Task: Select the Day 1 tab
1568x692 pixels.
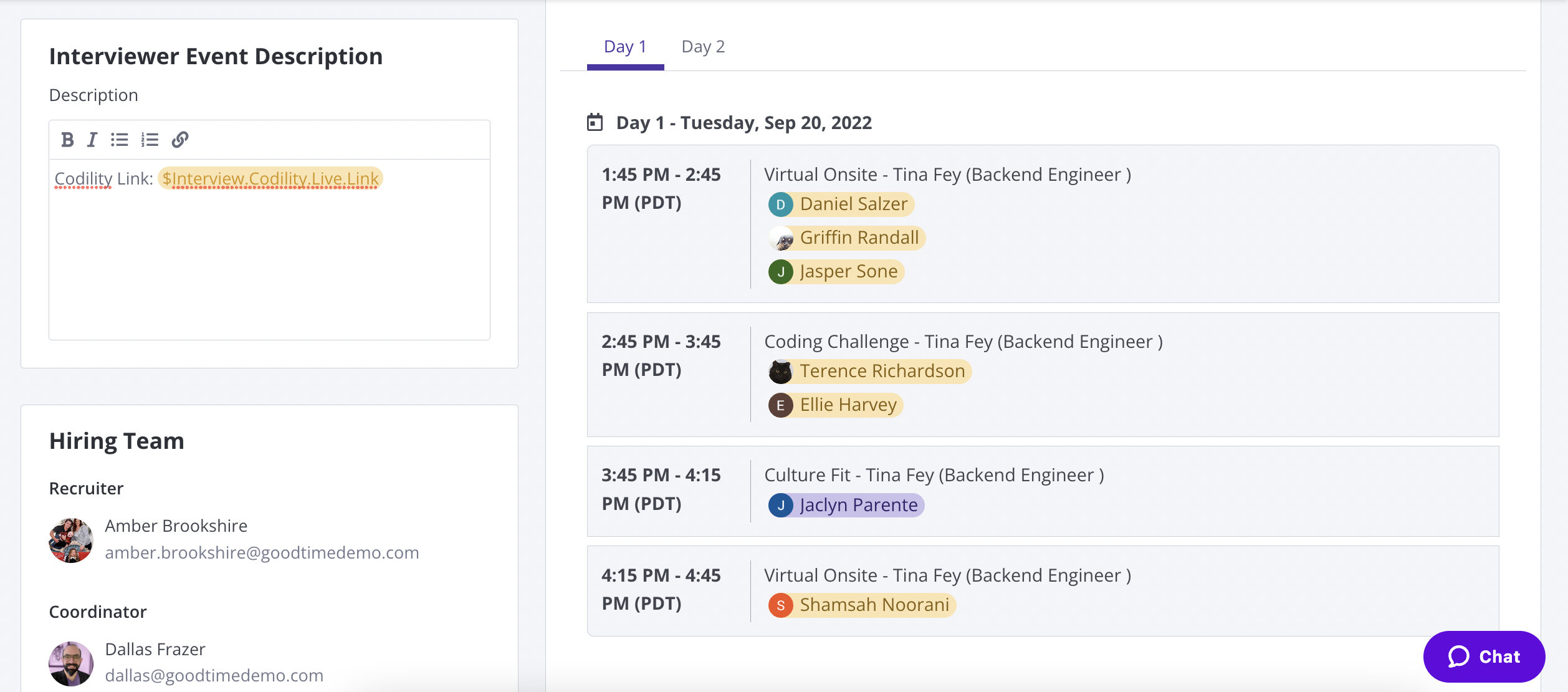Action: pos(625,47)
